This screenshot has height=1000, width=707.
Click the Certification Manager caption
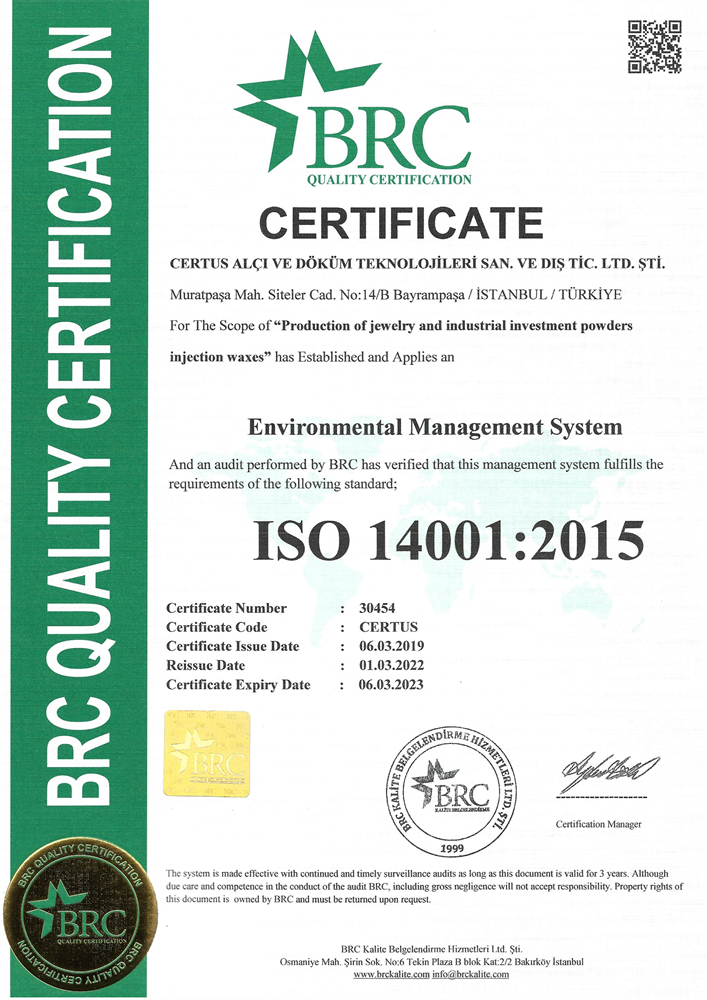[598, 824]
